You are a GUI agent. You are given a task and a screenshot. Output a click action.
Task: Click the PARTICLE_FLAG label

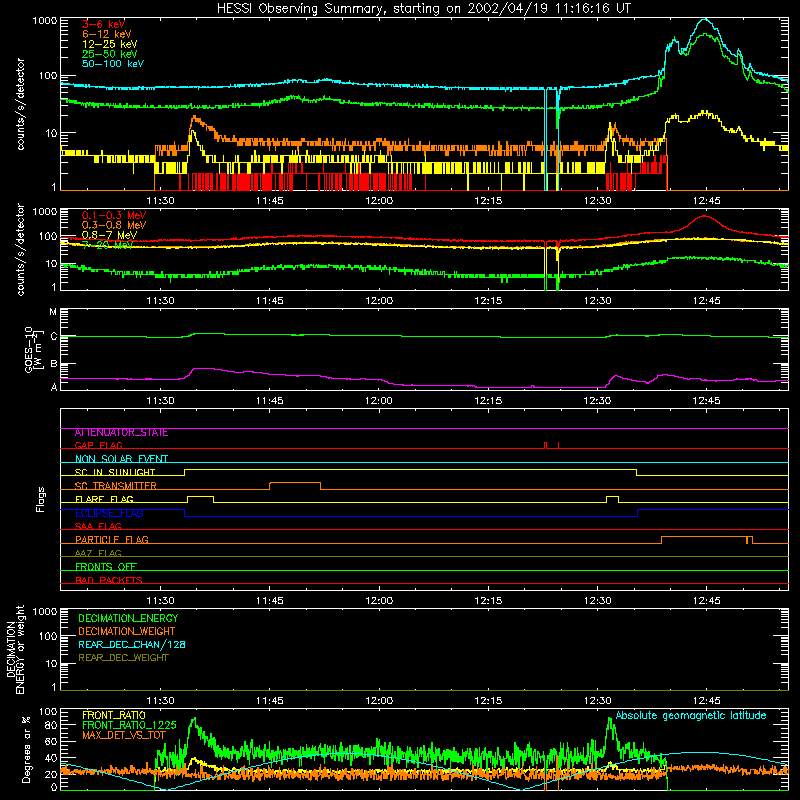(x=112, y=539)
